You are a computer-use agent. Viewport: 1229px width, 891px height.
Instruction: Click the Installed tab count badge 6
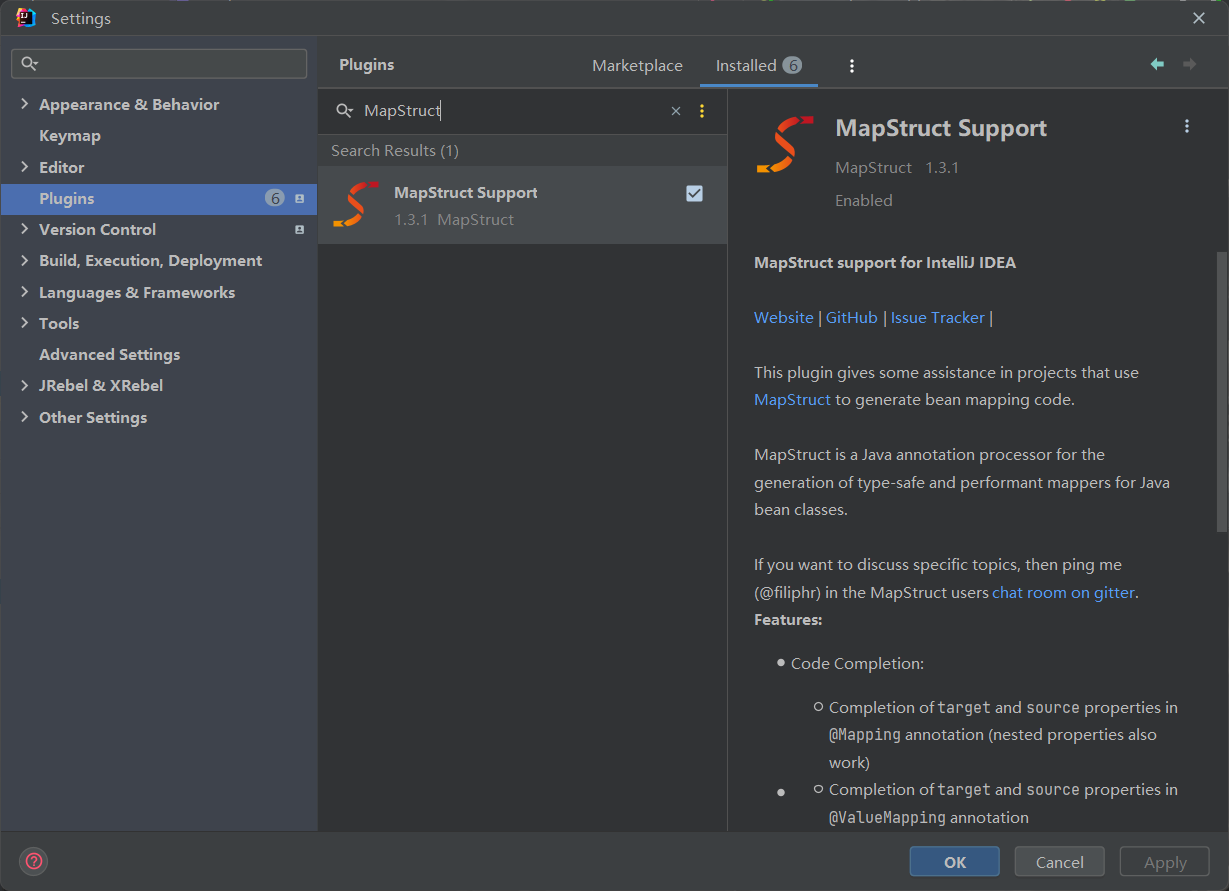[792, 65]
